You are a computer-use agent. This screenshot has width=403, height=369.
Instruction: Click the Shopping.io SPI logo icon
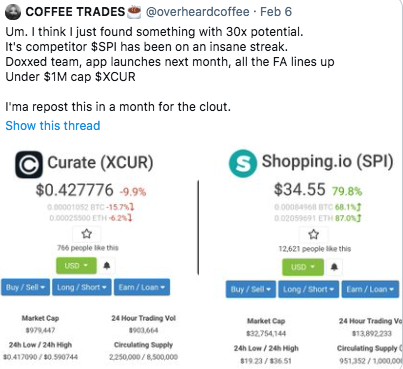pyautogui.click(x=243, y=163)
